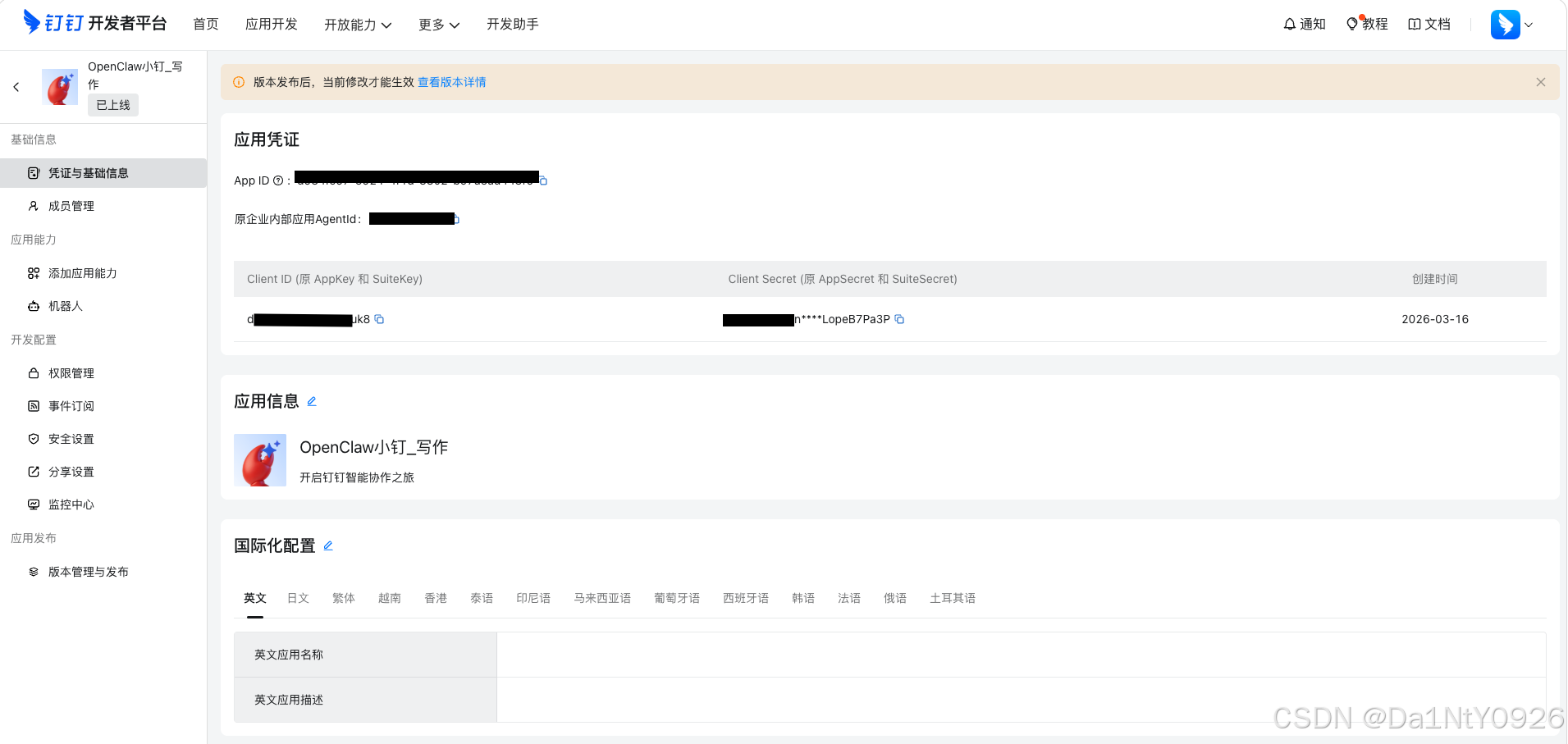Click the warning info icon in banner
Screen dimensions: 1568x744
tap(239, 82)
